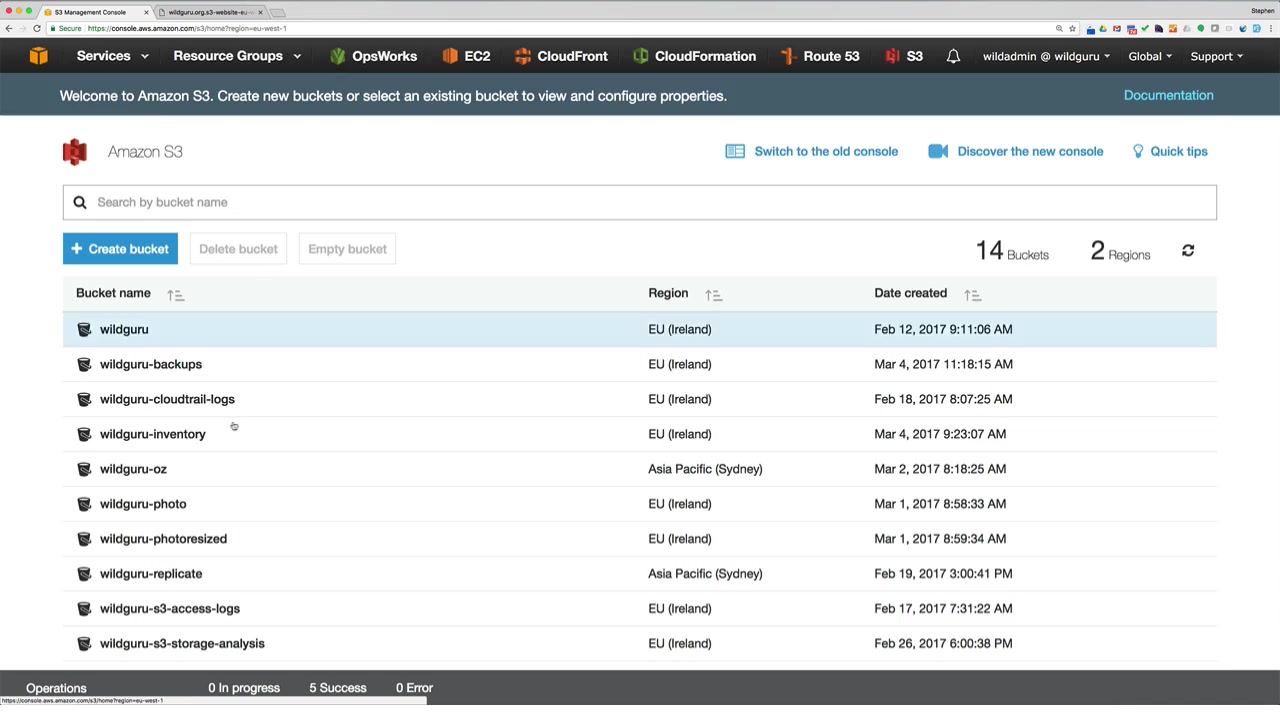
Task: Close the S3 Management Console browser tab
Action: click(x=147, y=12)
